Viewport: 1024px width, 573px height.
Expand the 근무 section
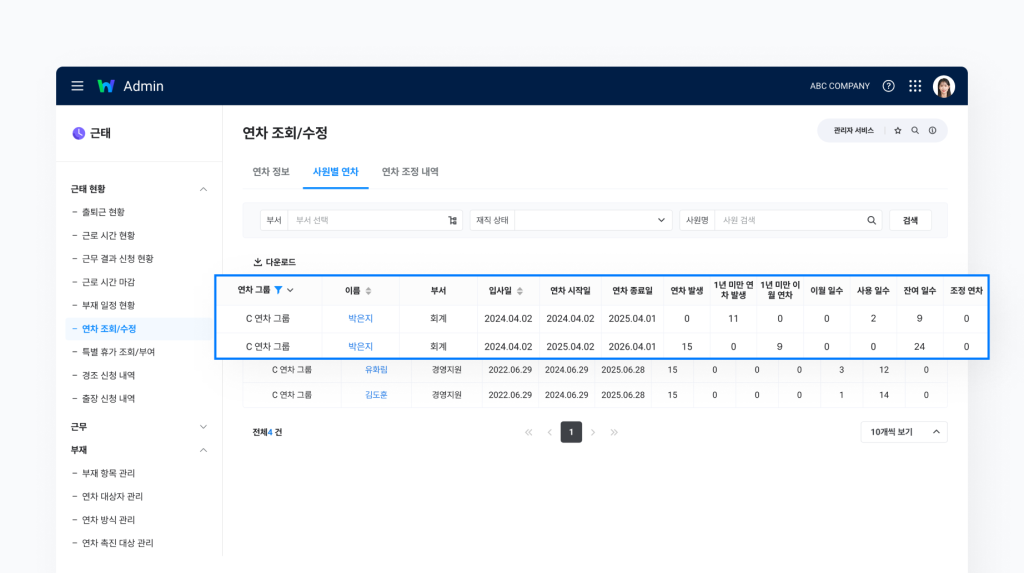(x=203, y=427)
